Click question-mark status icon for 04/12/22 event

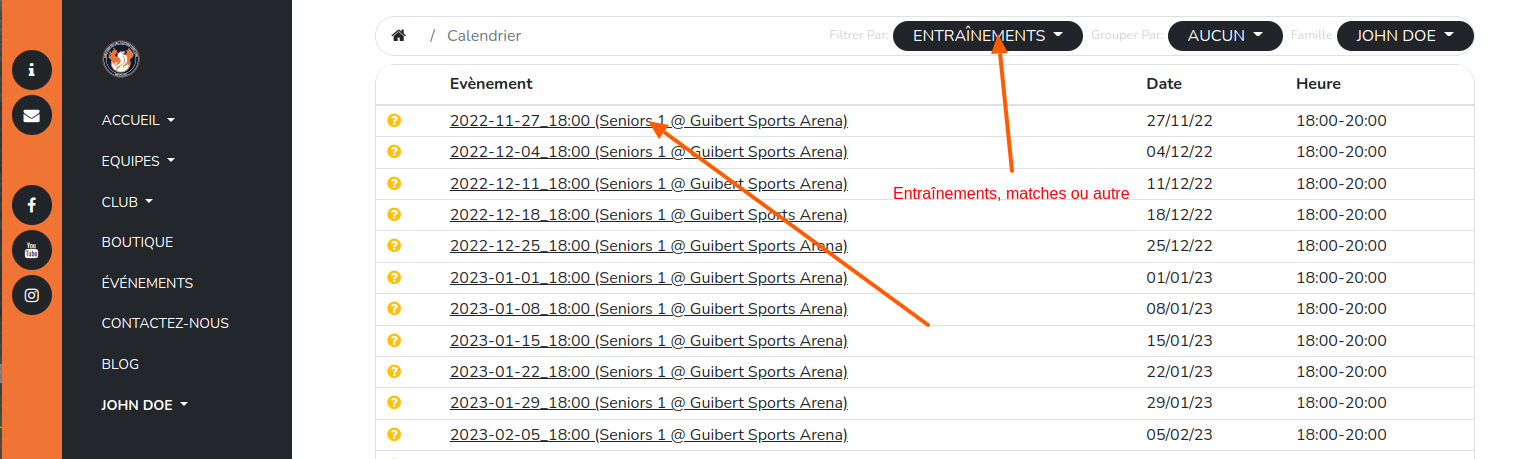[x=394, y=152]
